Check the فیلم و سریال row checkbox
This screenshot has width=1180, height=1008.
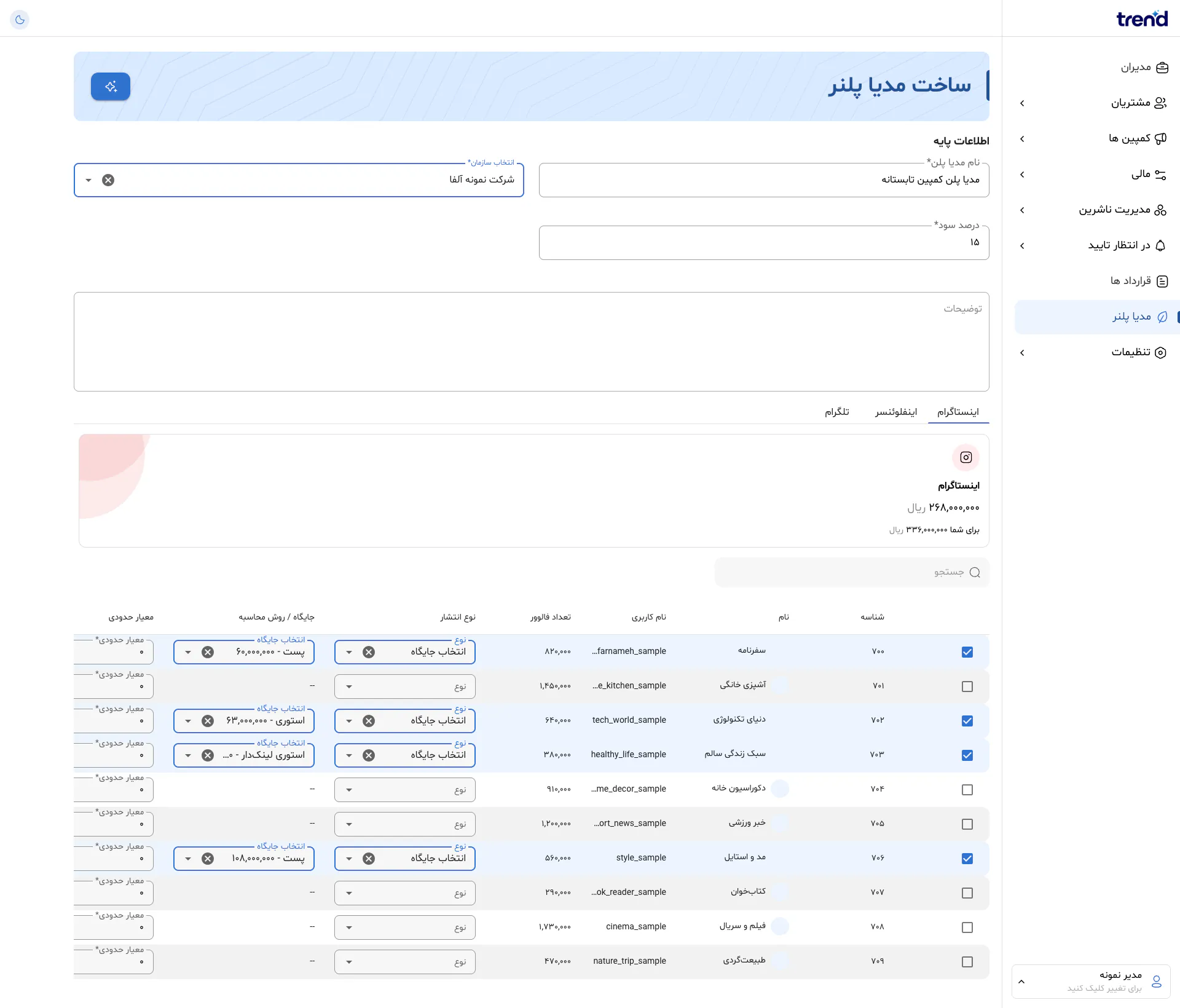[x=967, y=927]
